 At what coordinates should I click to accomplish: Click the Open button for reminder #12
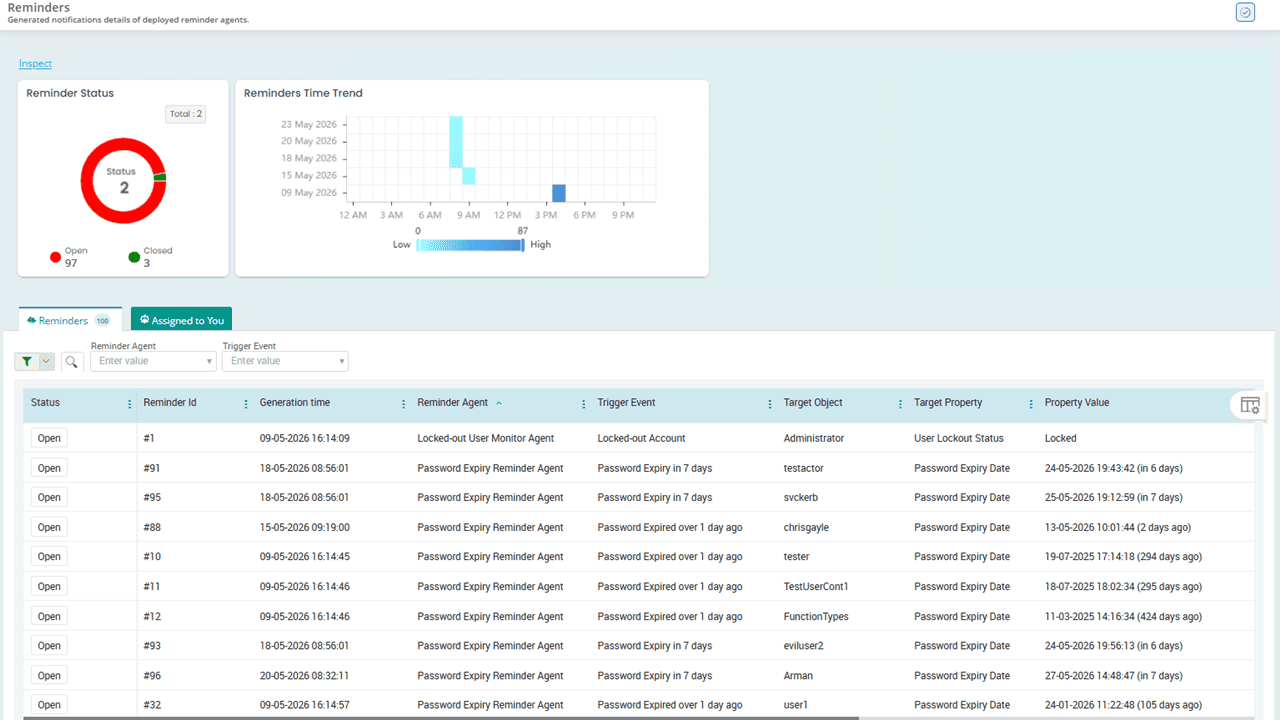[49, 616]
